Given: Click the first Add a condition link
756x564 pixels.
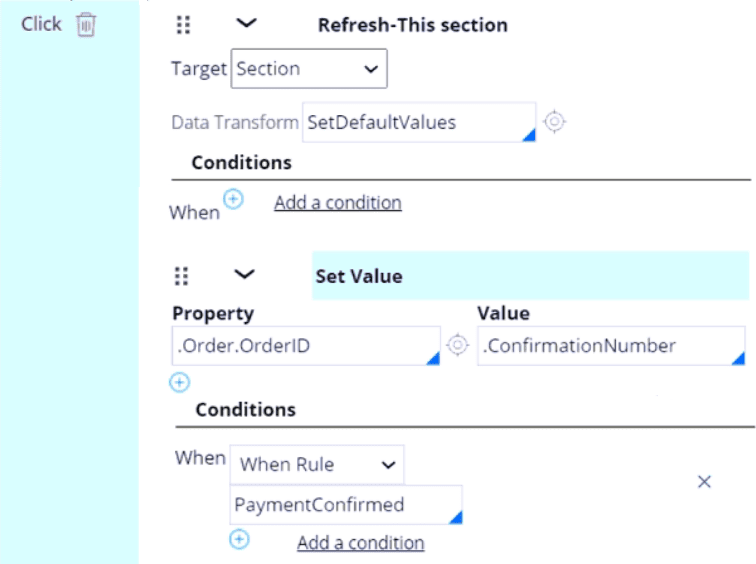Looking at the screenshot, I should point(337,202).
